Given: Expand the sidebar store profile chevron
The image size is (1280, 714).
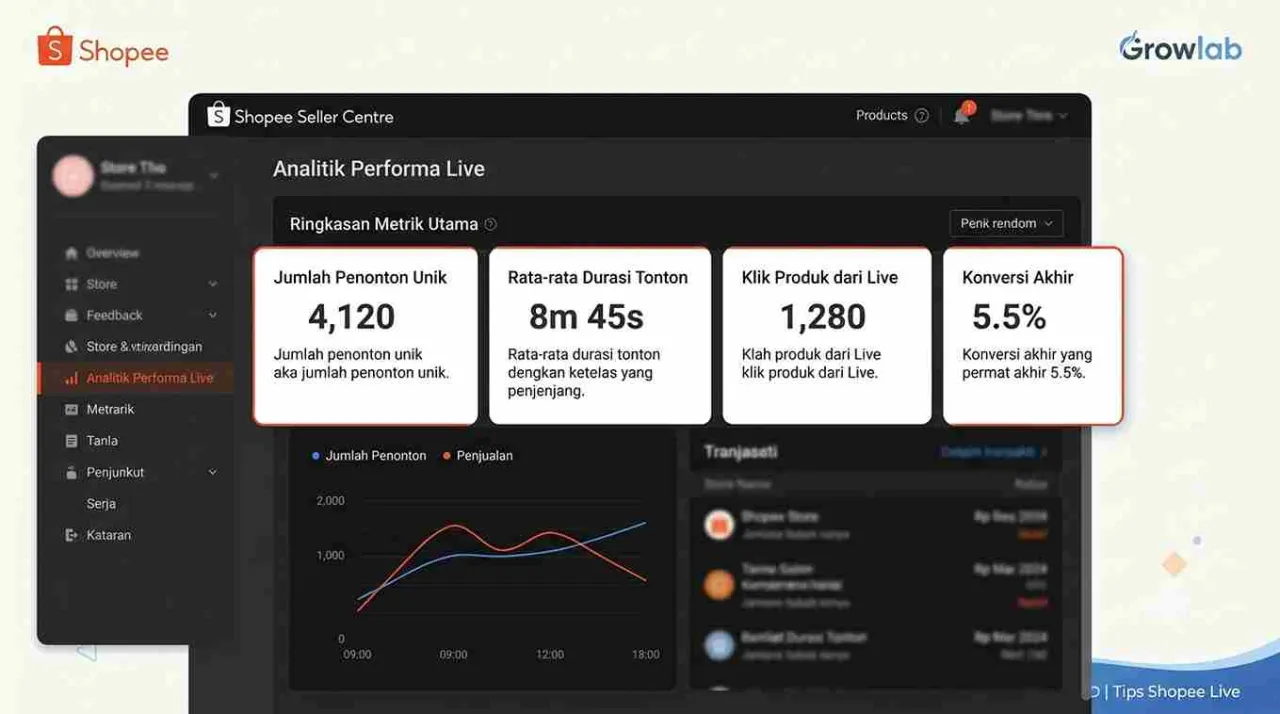Looking at the screenshot, I should (213, 176).
